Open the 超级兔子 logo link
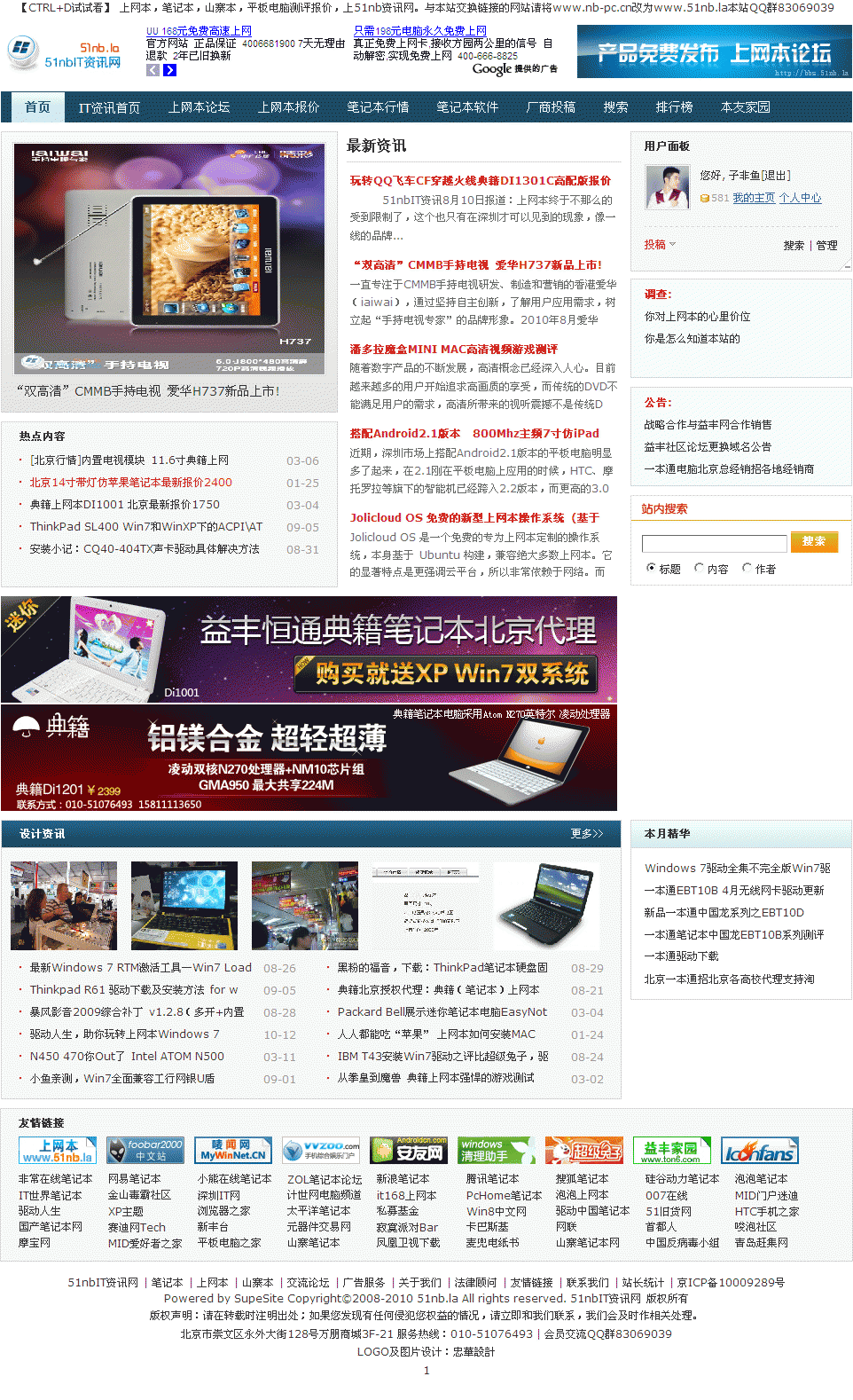This screenshot has height=1400, width=853. 584,1151
